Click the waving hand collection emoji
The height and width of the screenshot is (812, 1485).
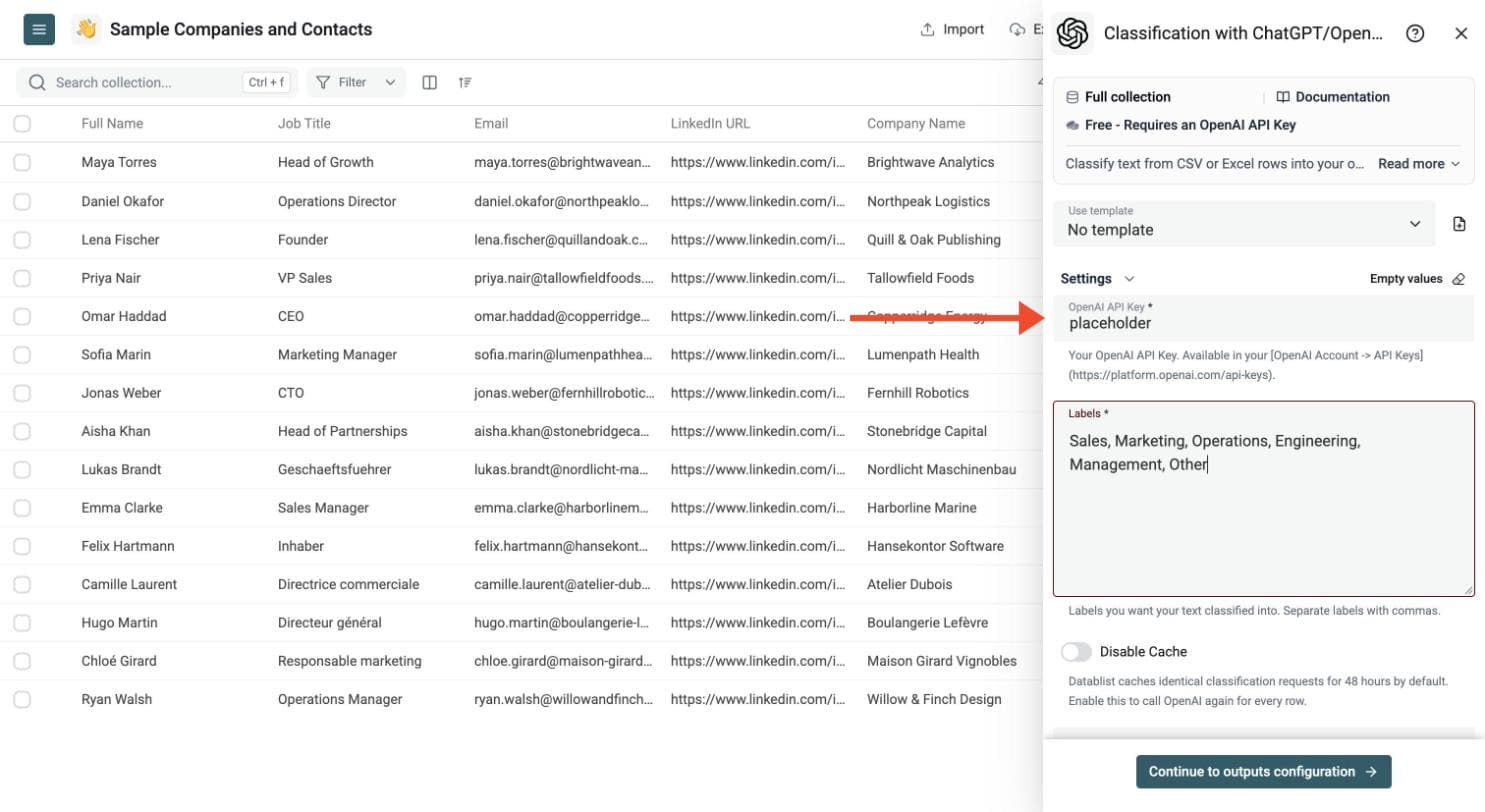point(86,30)
